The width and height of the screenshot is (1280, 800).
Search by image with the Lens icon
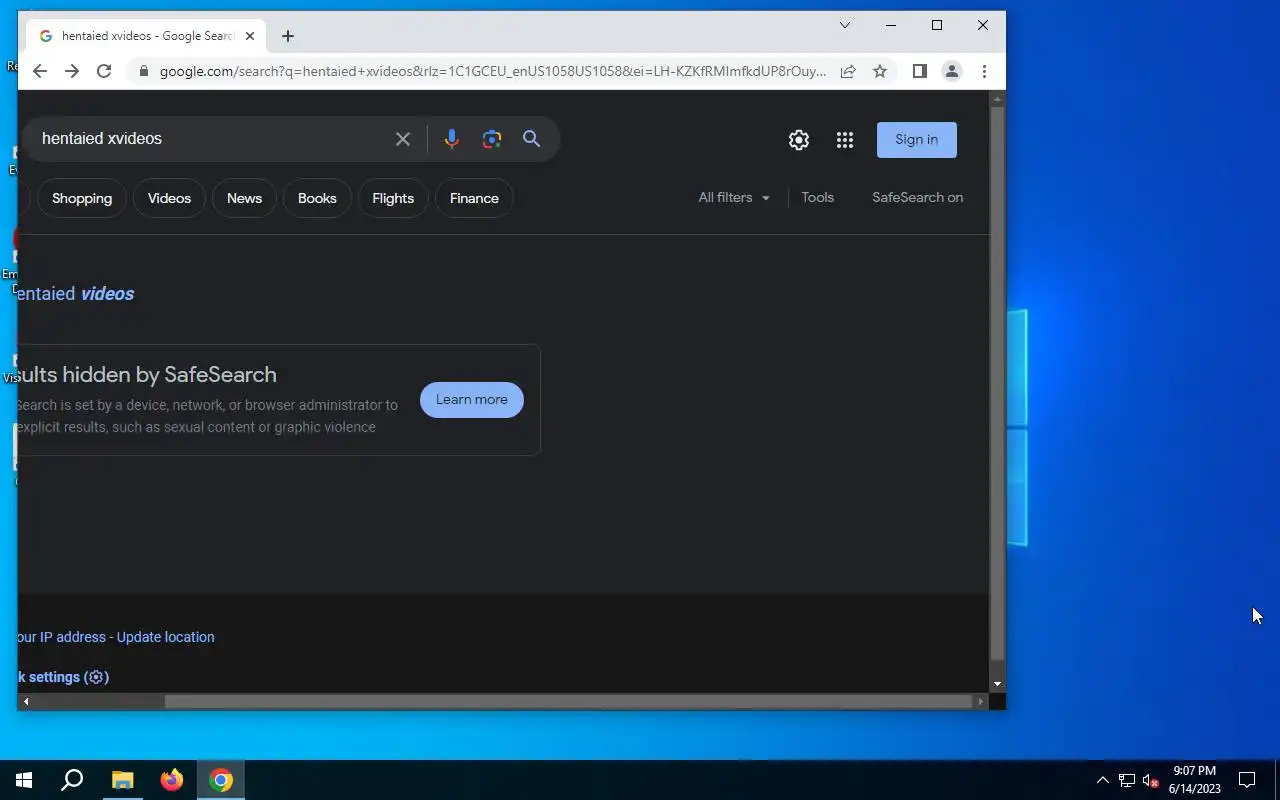coord(491,139)
